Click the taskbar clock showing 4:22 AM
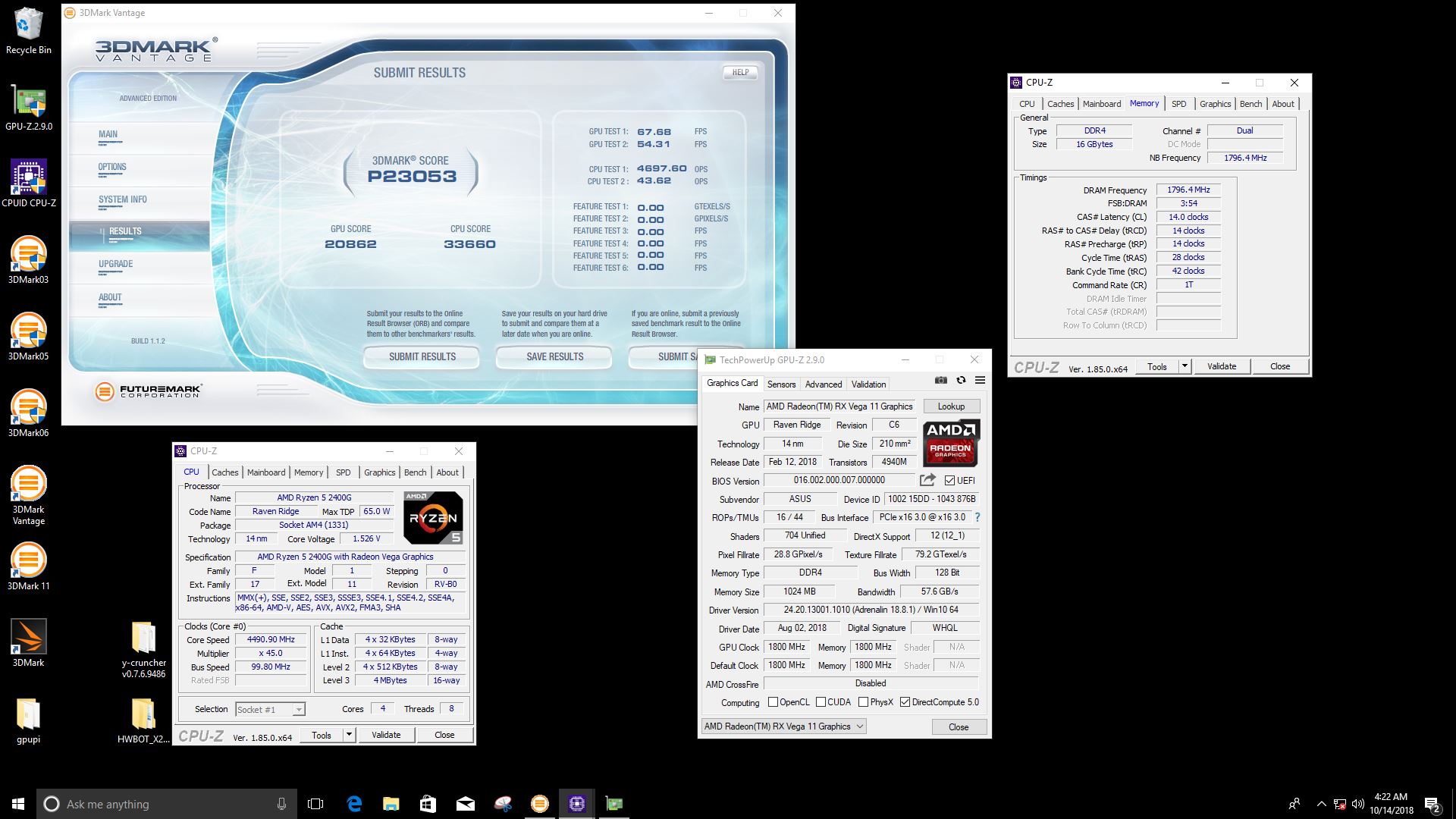This screenshot has width=1456, height=819. pyautogui.click(x=1392, y=804)
